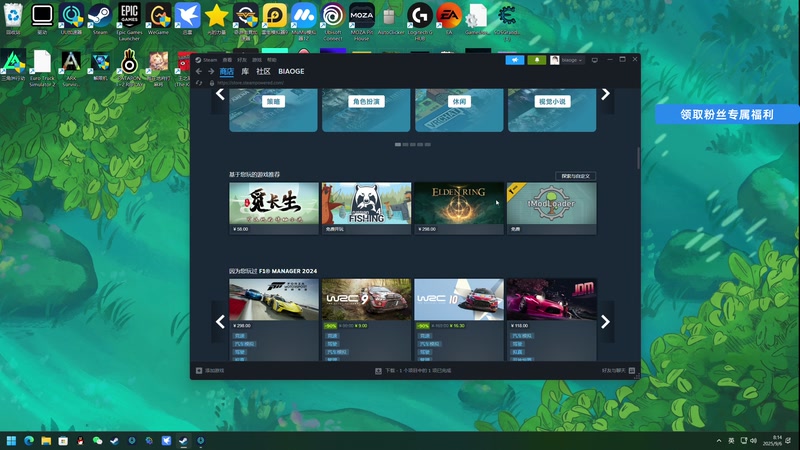Click 添加游戏 at Steam bottom left
The height and width of the screenshot is (450, 800).
[x=210, y=371]
